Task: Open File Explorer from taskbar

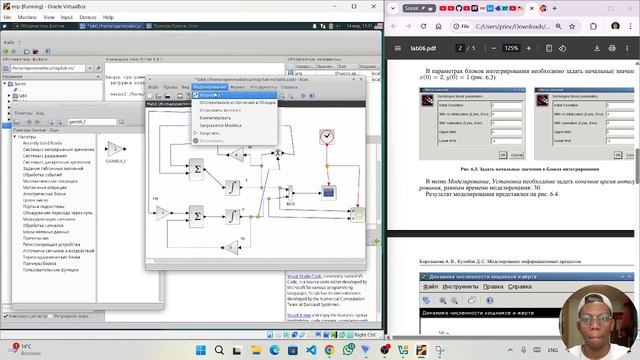Action: [256, 350]
